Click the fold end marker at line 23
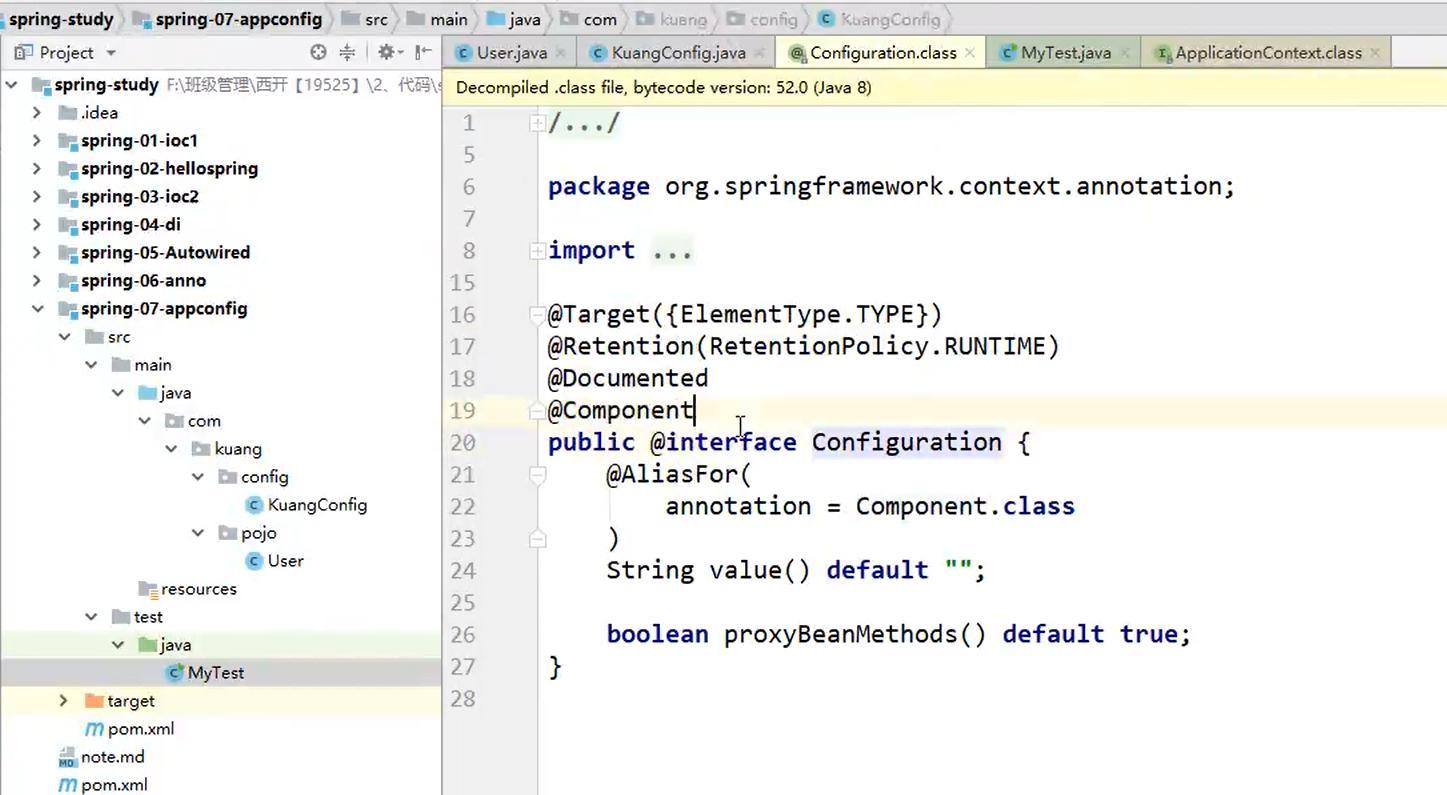The image size is (1447, 795). pos(537,539)
